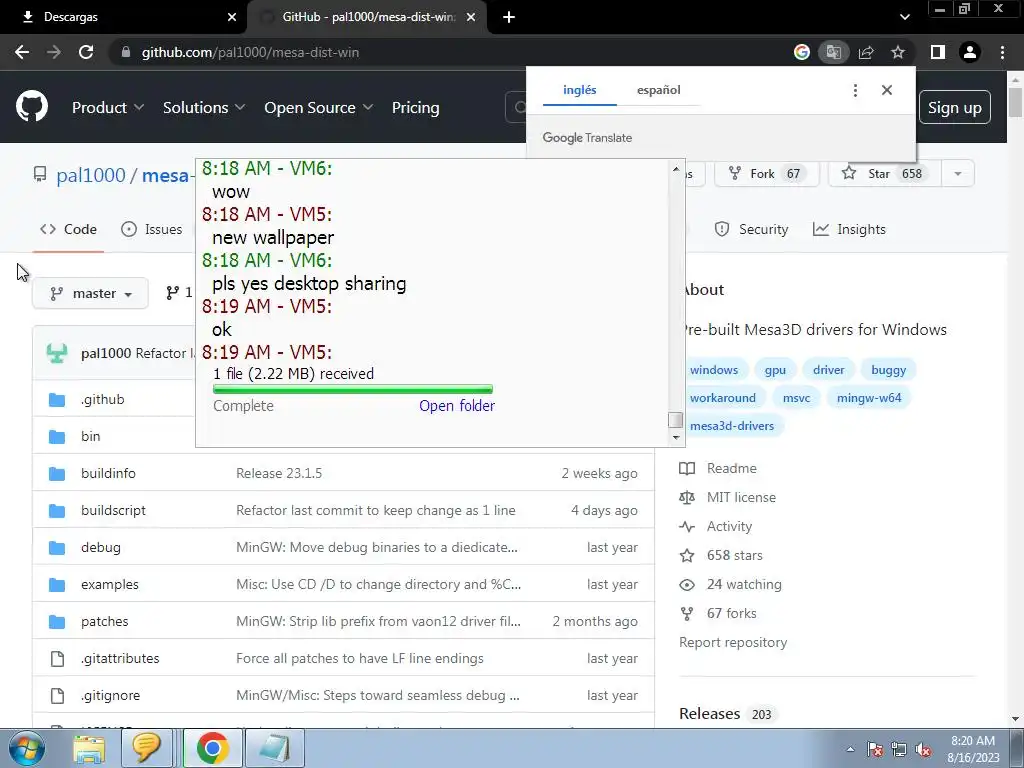1024x768 pixels.
Task: Switch to the Security tab
Action: (x=751, y=229)
